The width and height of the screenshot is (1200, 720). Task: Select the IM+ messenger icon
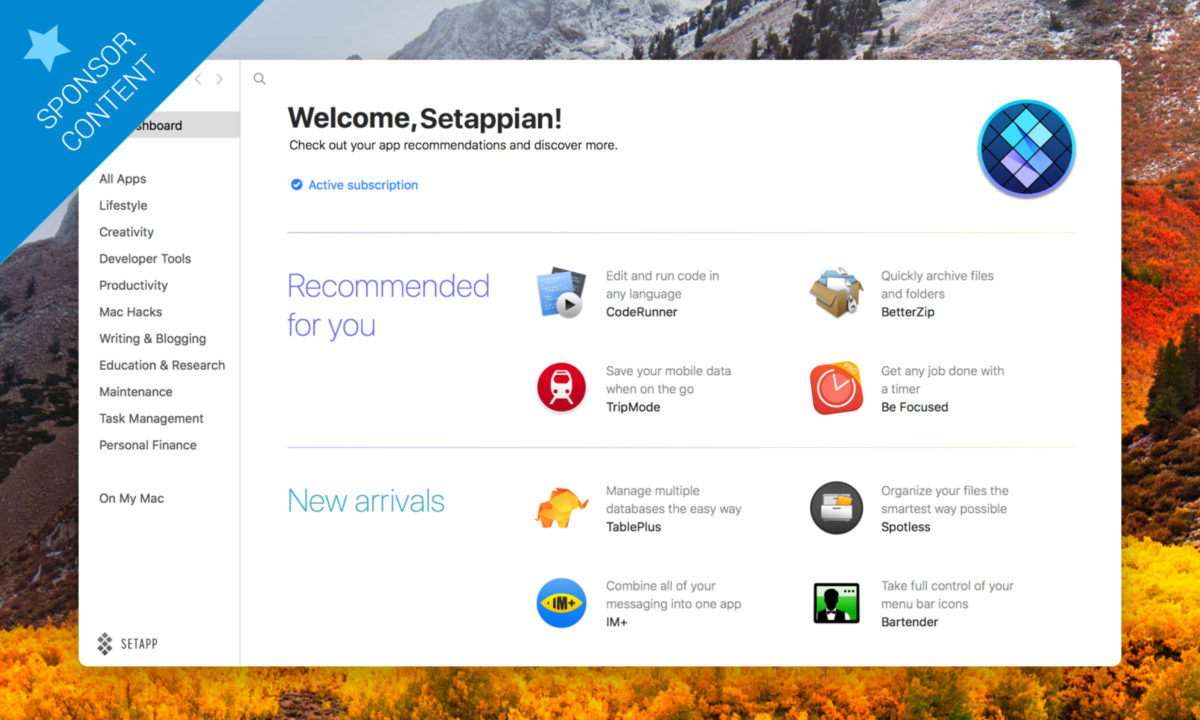561,603
